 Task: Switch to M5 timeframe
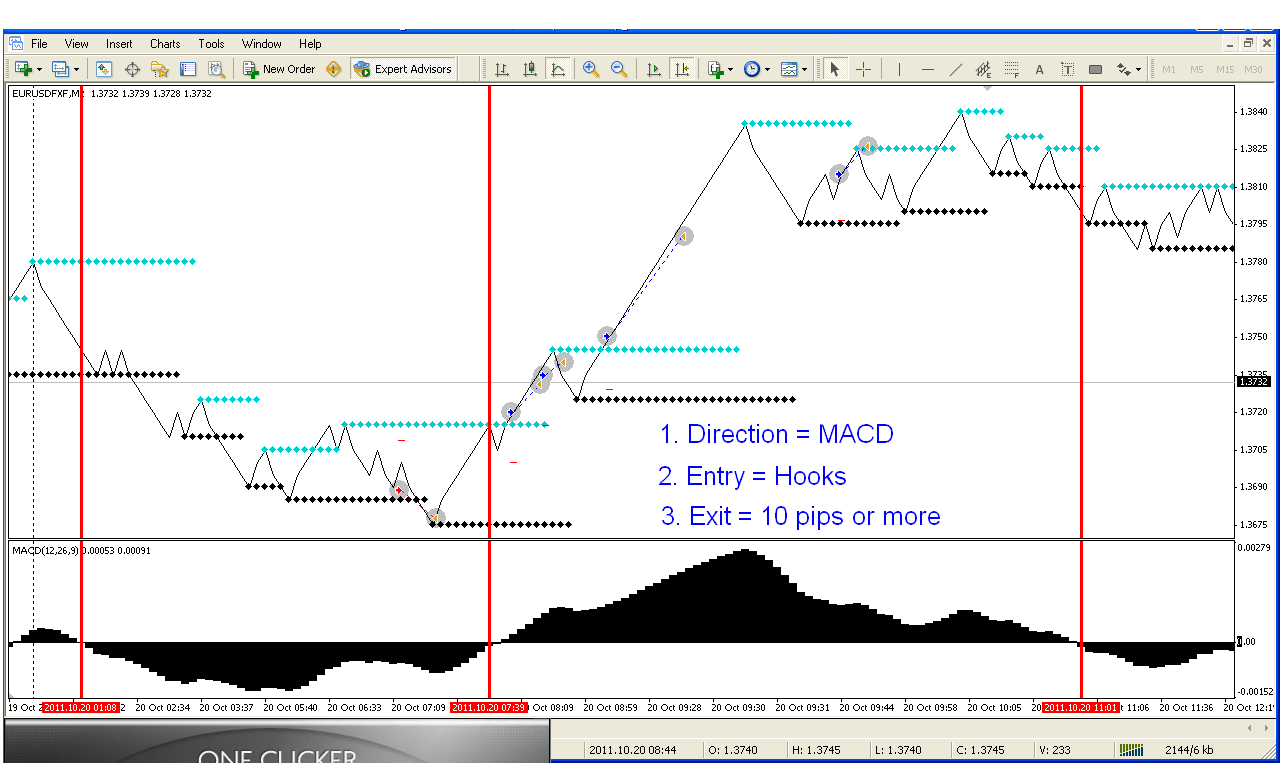tap(1197, 69)
